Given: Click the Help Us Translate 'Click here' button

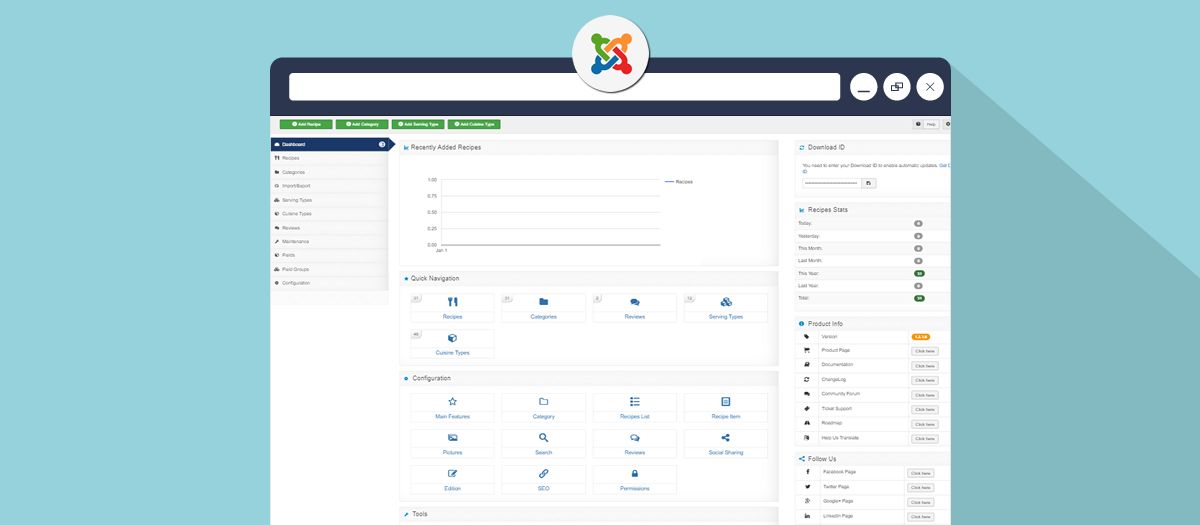Looking at the screenshot, I should pyautogui.click(x=924, y=438).
